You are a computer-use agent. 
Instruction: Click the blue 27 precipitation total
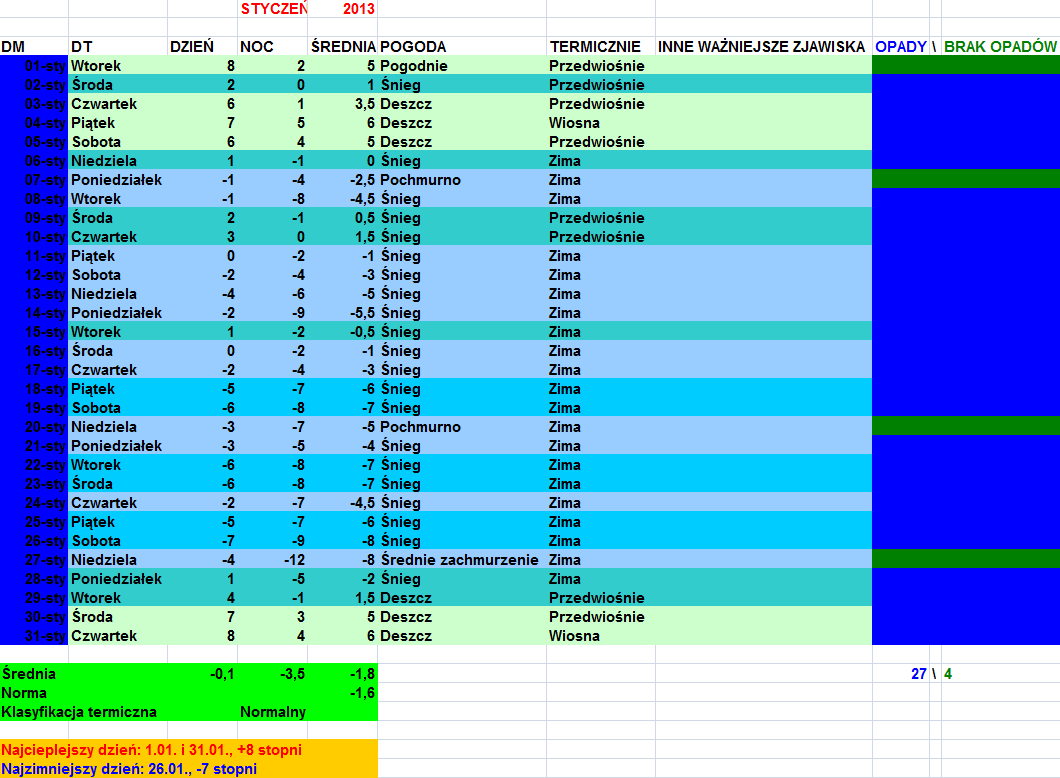point(918,674)
